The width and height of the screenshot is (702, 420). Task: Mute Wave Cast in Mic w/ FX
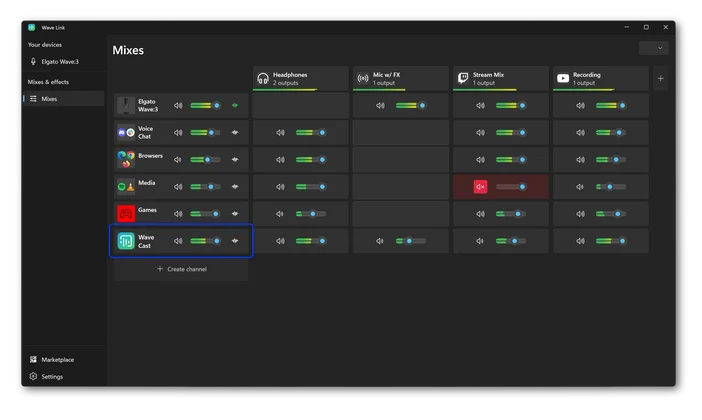[x=380, y=241]
